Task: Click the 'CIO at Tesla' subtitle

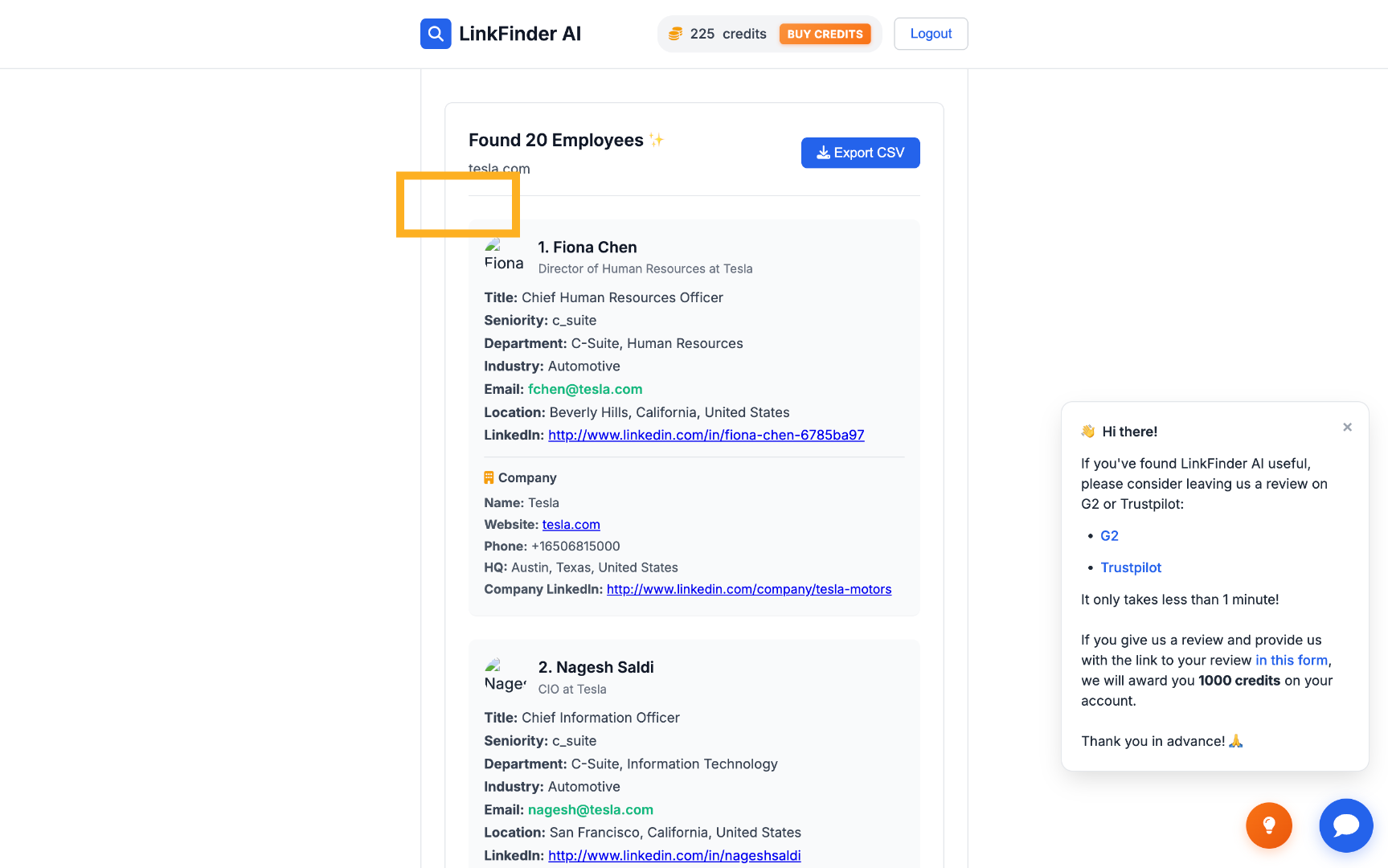Action: [572, 689]
